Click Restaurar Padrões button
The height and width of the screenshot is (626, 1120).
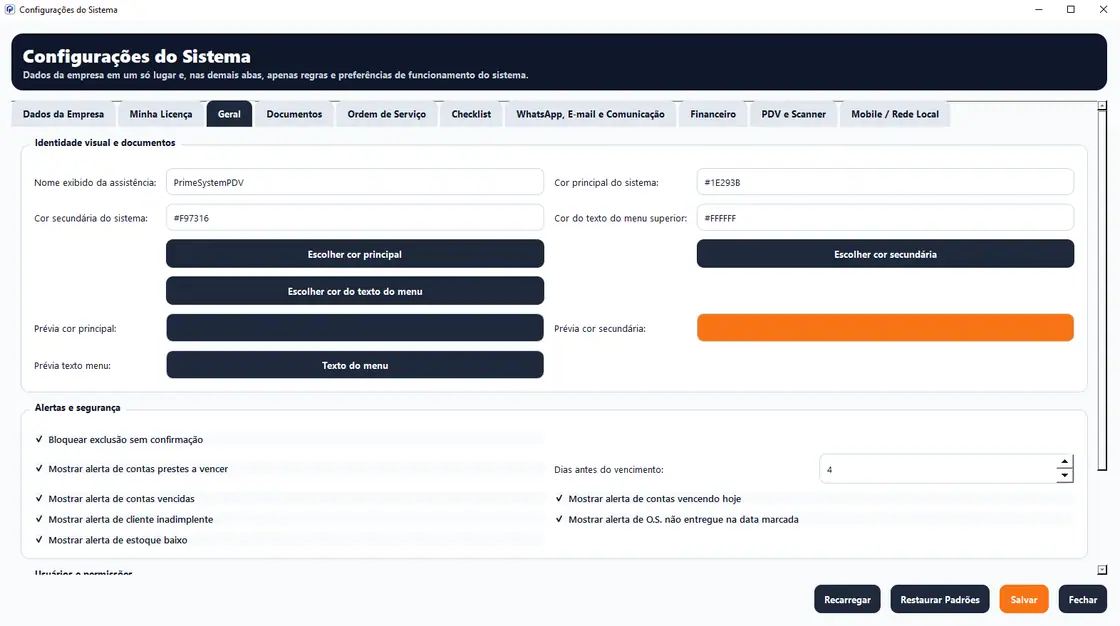pyautogui.click(x=940, y=600)
